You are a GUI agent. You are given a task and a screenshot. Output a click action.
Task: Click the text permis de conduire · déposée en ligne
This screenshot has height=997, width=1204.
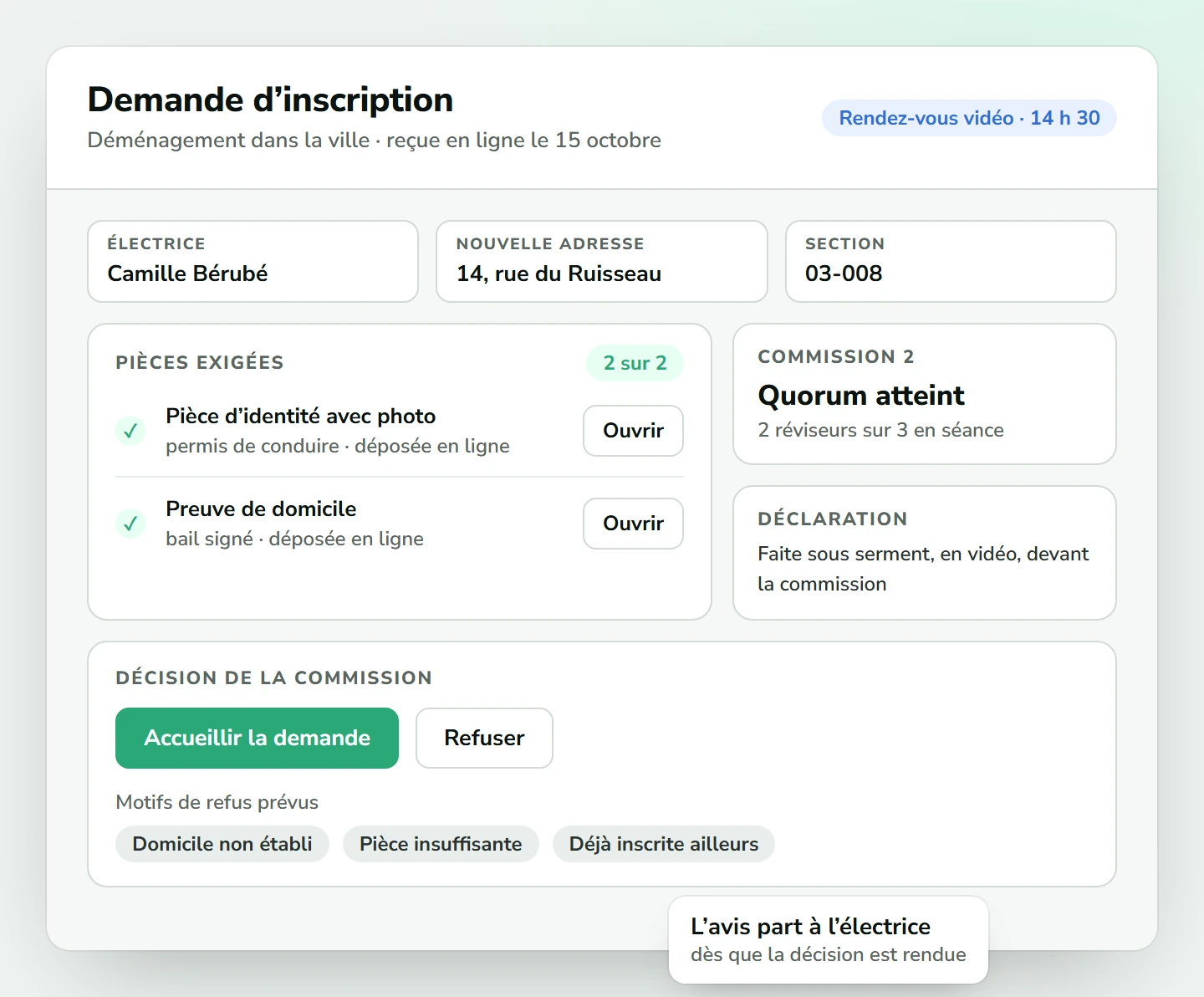point(337,446)
